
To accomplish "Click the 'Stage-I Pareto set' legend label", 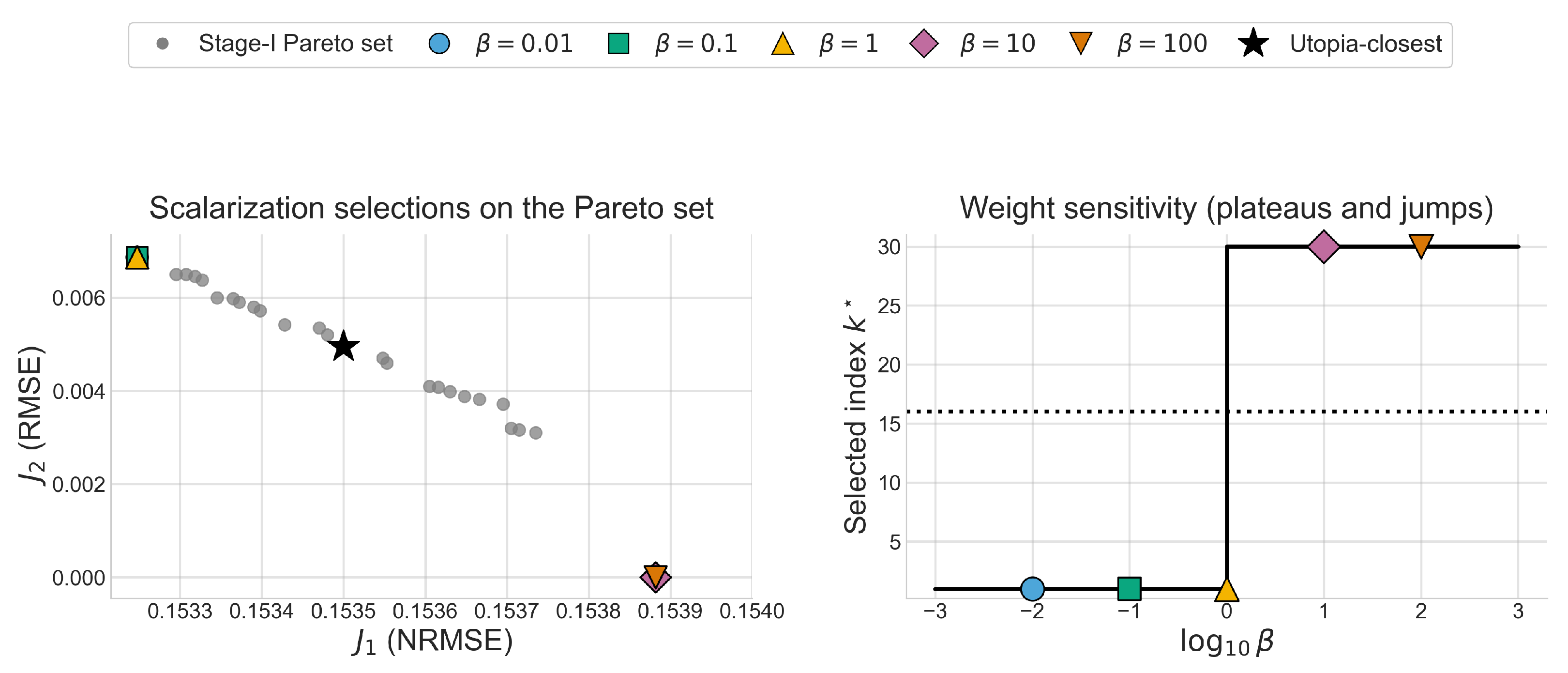I will tap(295, 44).
